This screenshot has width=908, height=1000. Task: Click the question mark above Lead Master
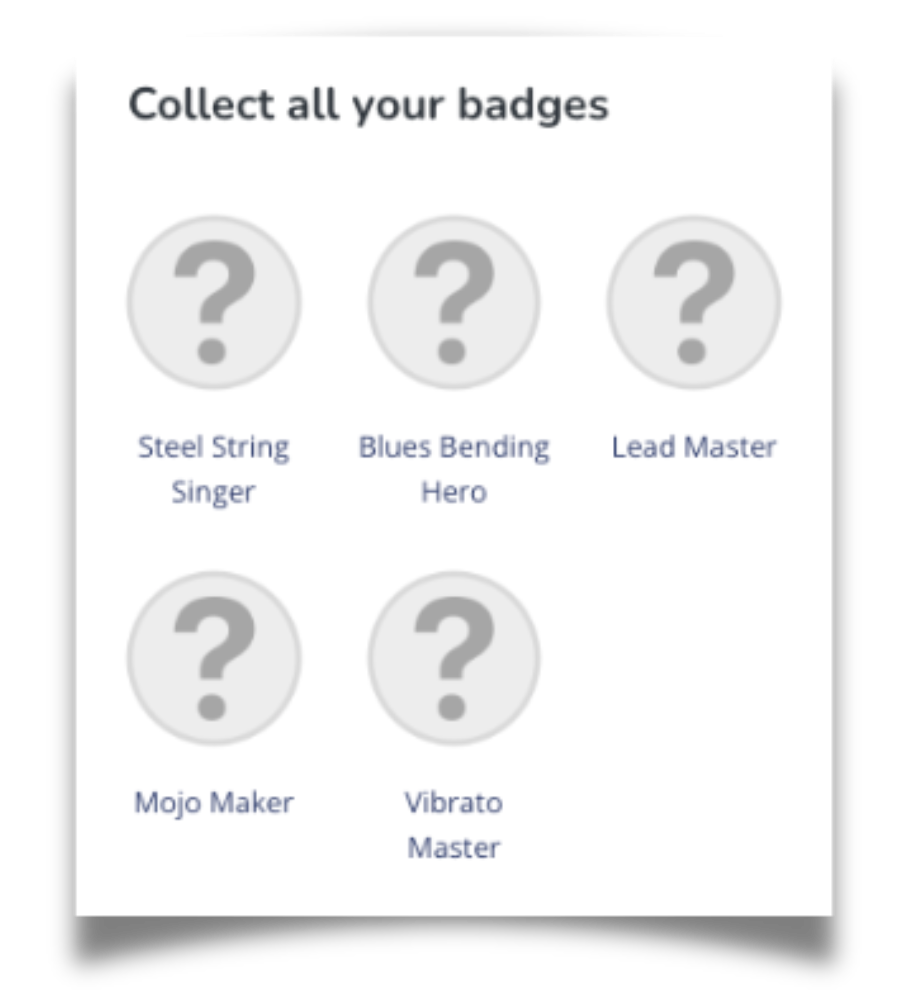[x=693, y=299]
